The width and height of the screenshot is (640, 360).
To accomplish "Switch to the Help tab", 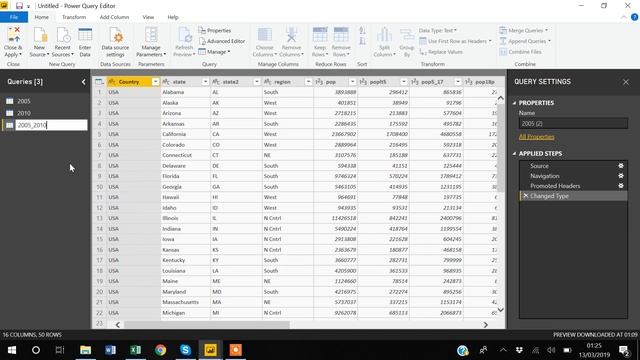I will [173, 17].
